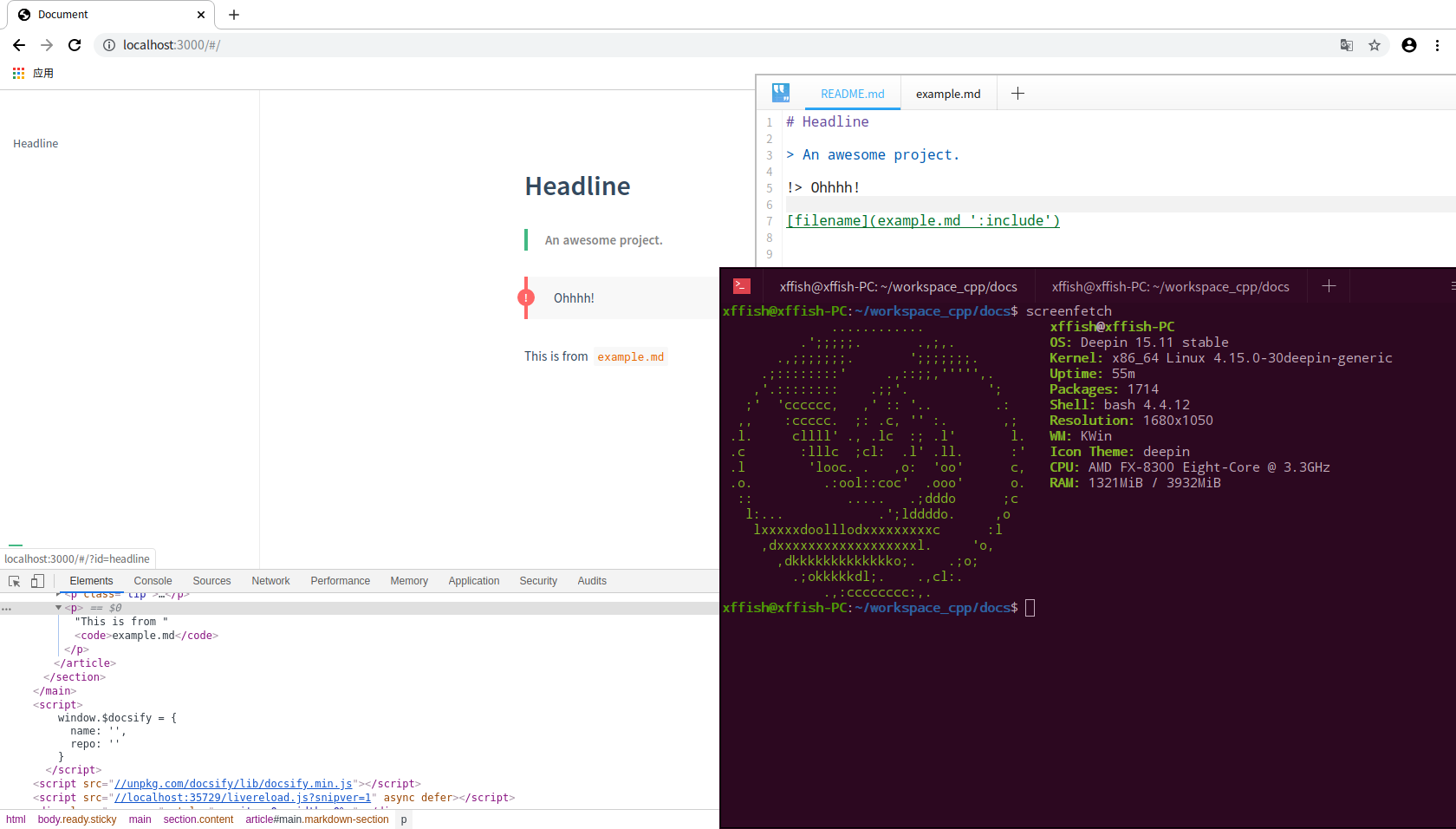The width and height of the screenshot is (1456, 829).
Task: Open a new browser tab
Action: [234, 15]
